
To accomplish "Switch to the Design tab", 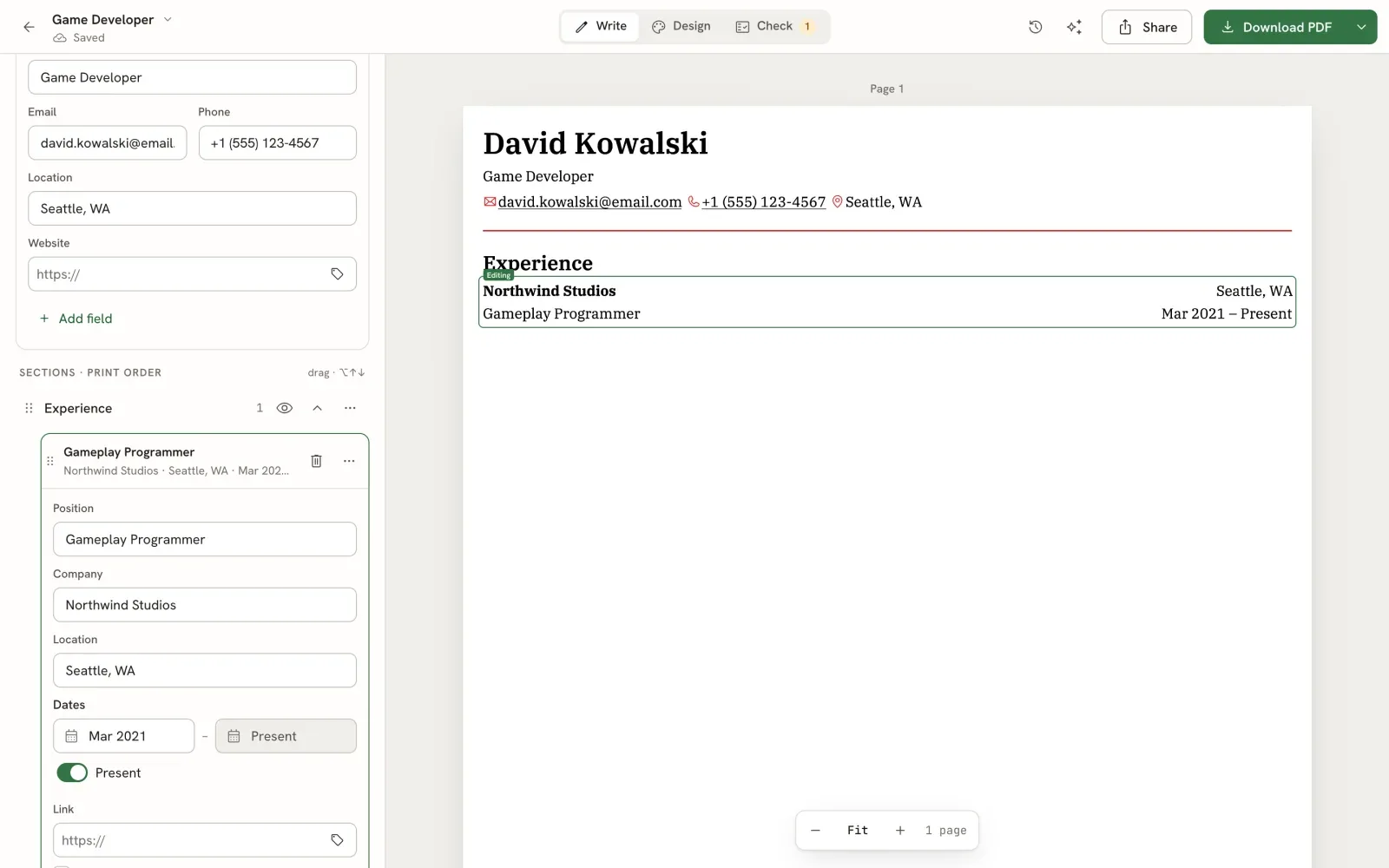I will (681, 26).
